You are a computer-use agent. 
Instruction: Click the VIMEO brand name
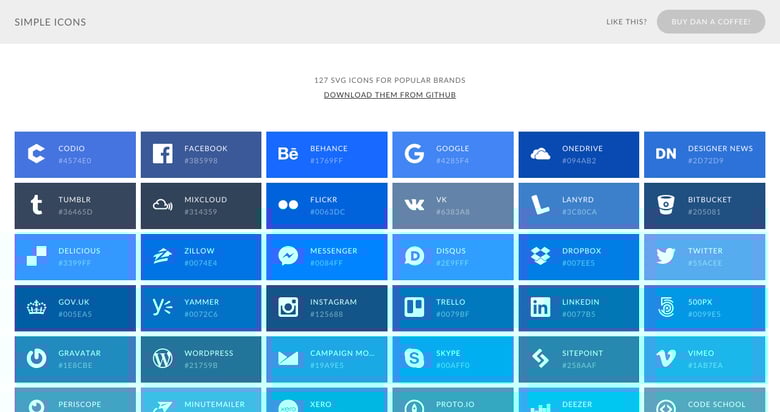701,353
